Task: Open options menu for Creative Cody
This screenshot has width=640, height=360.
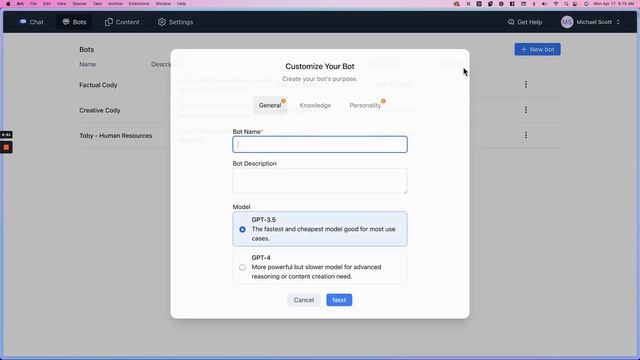Action: pos(526,110)
